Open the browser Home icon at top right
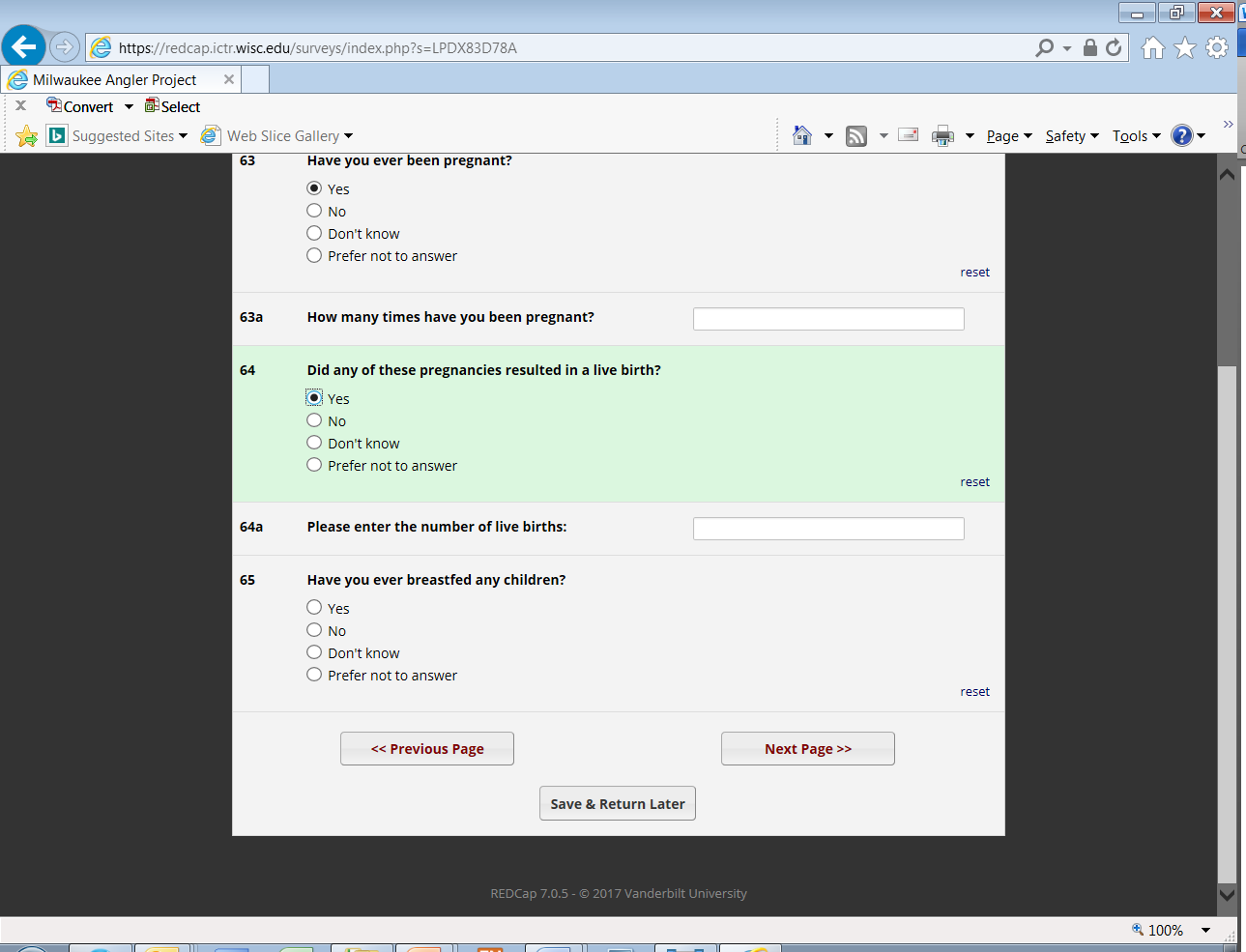1246x952 pixels. click(x=1152, y=47)
